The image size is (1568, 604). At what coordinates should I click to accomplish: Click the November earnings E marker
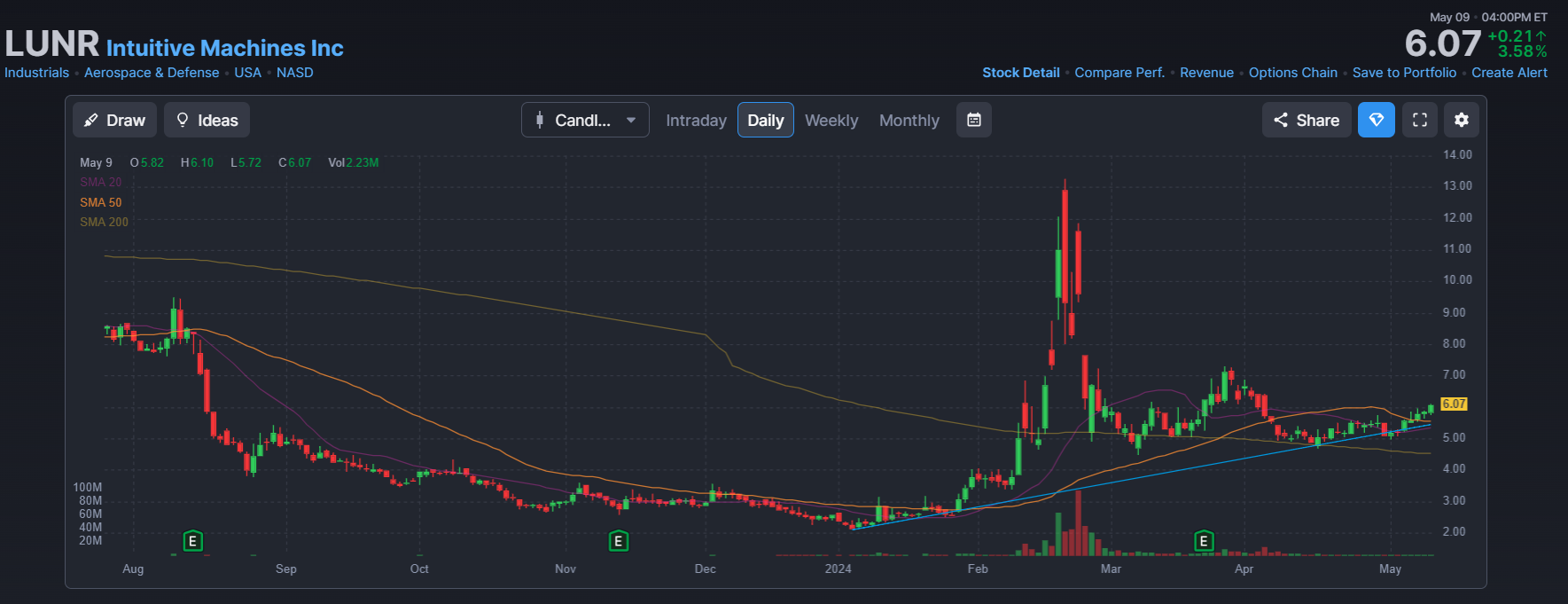619,541
